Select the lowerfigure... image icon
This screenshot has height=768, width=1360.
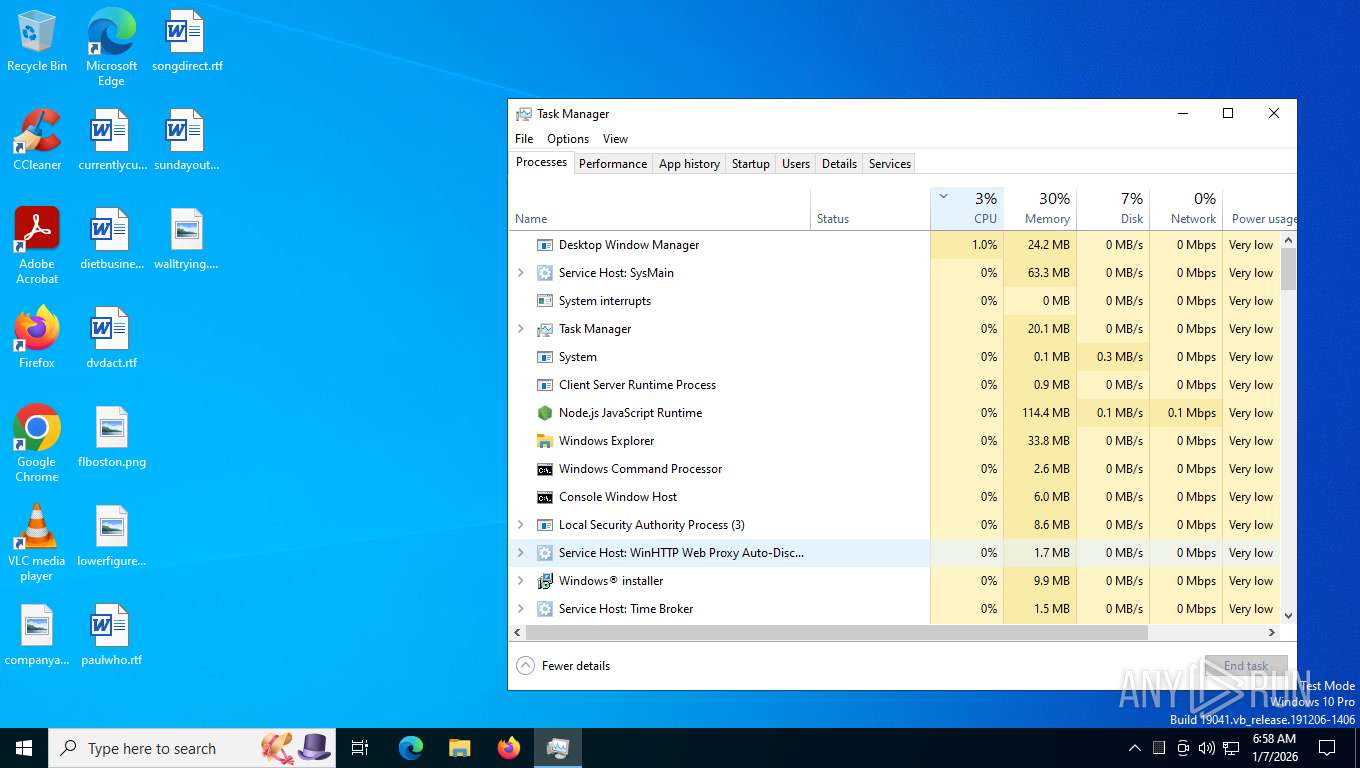(x=111, y=536)
